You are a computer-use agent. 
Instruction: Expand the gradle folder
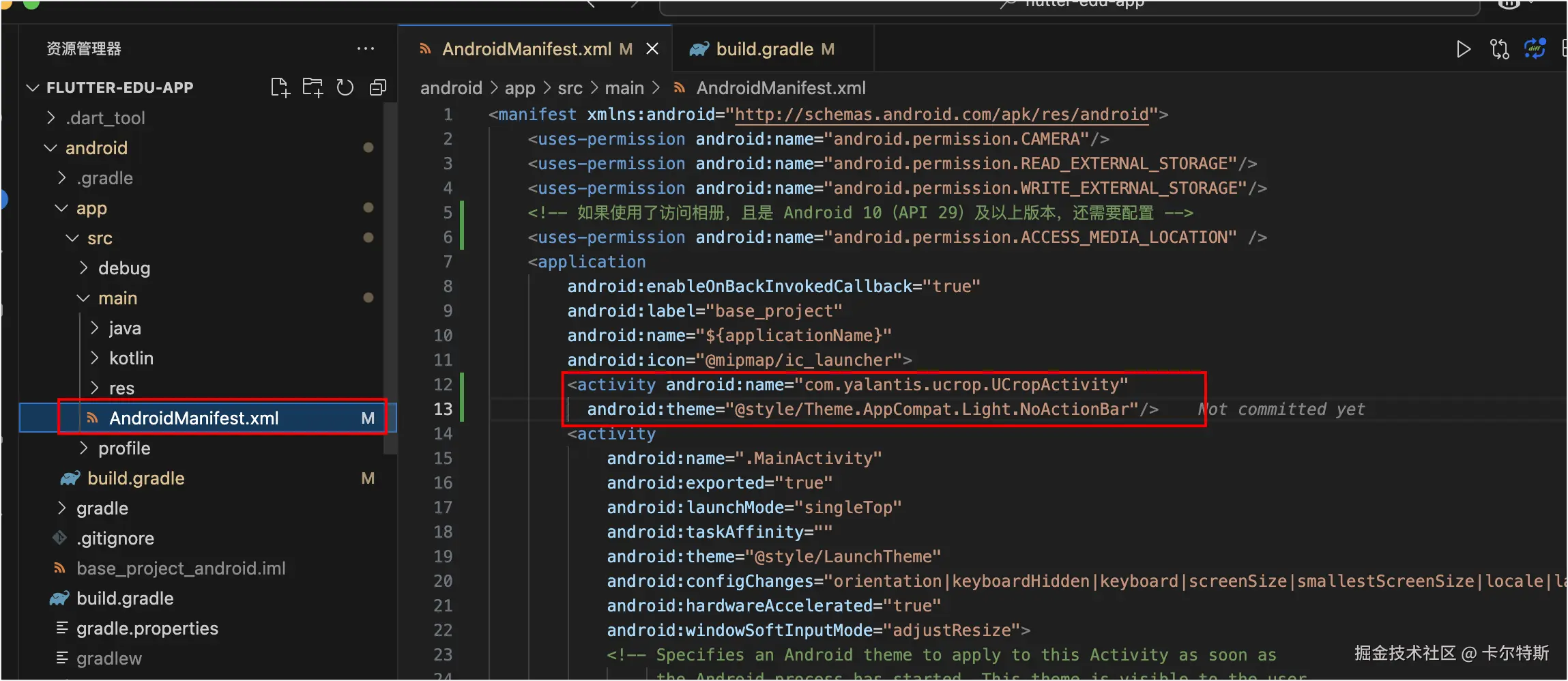pos(61,508)
